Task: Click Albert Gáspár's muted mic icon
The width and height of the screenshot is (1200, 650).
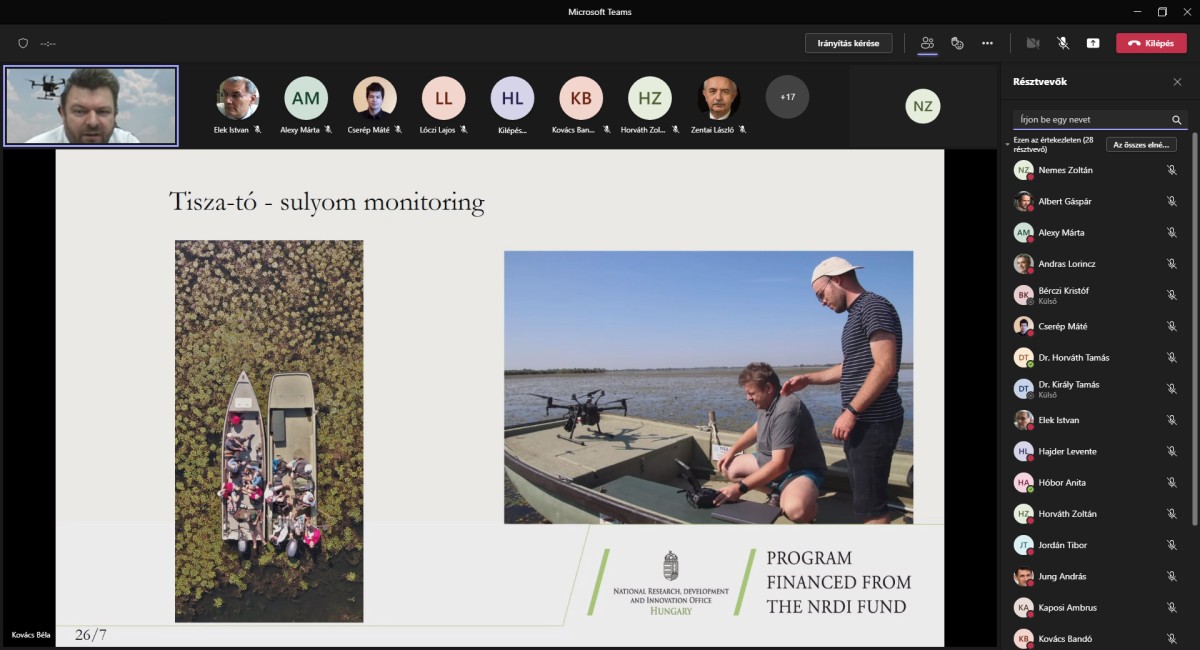Action: coord(1171,201)
